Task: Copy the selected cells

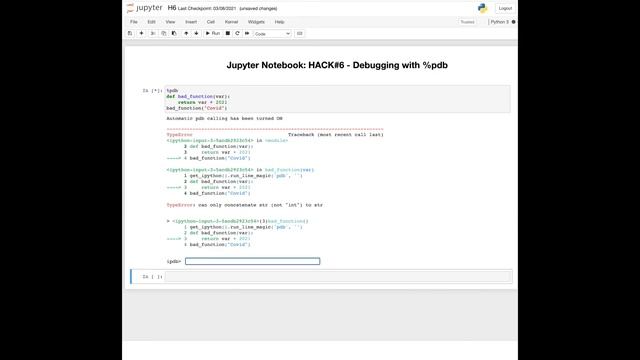Action: point(164,33)
